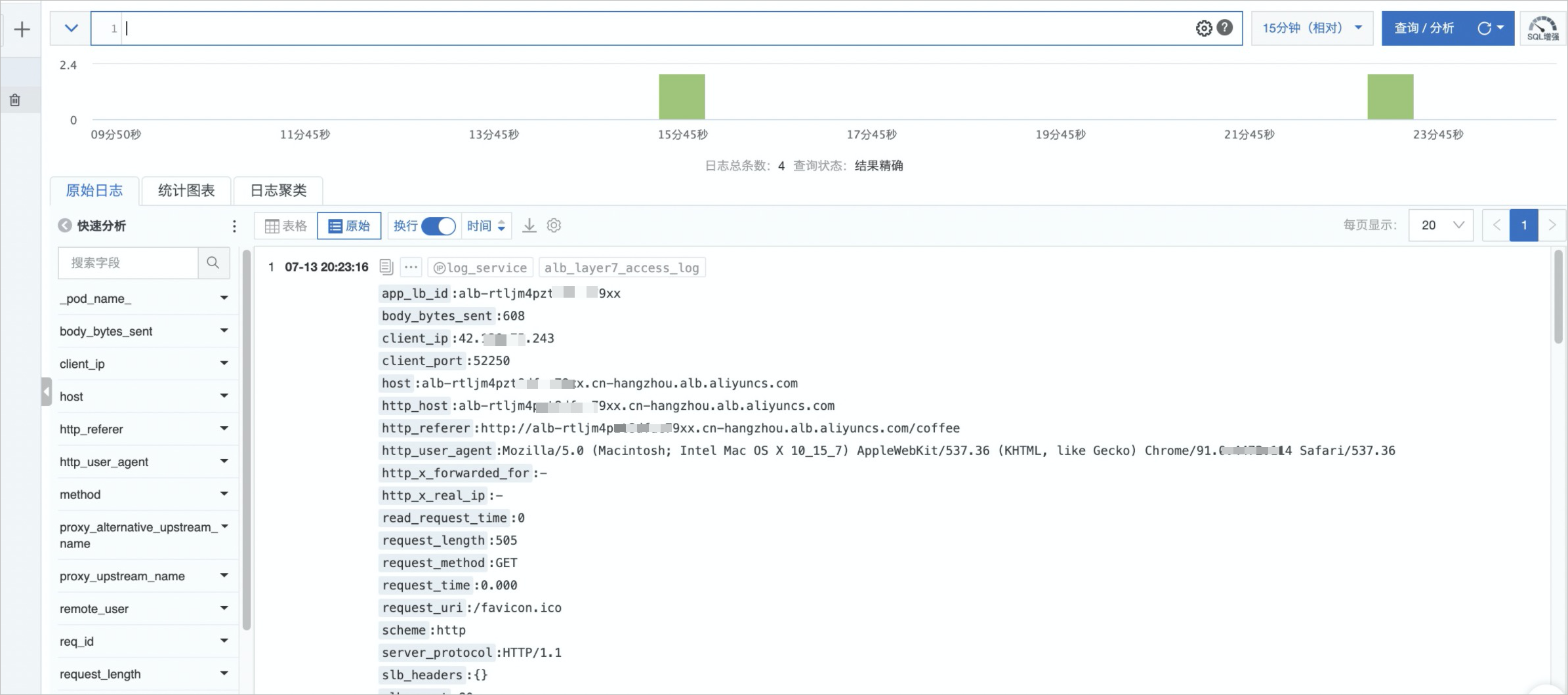Go to previous page arrow
Viewport: 1568px width, 695px height.
click(x=1496, y=225)
